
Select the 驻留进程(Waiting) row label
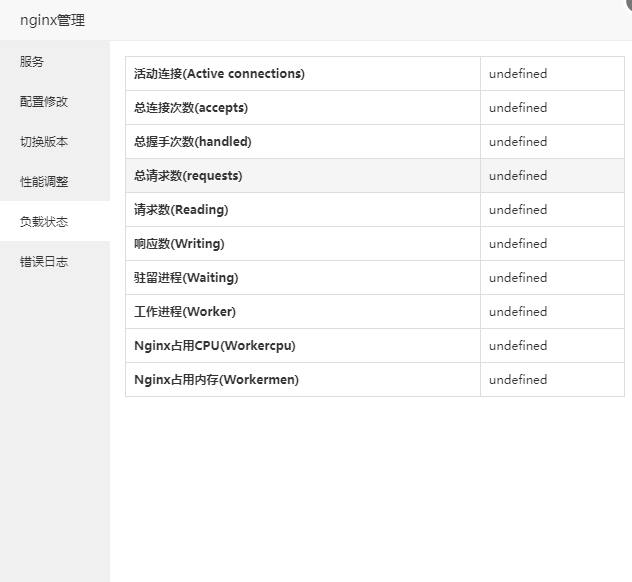[x=186, y=278]
